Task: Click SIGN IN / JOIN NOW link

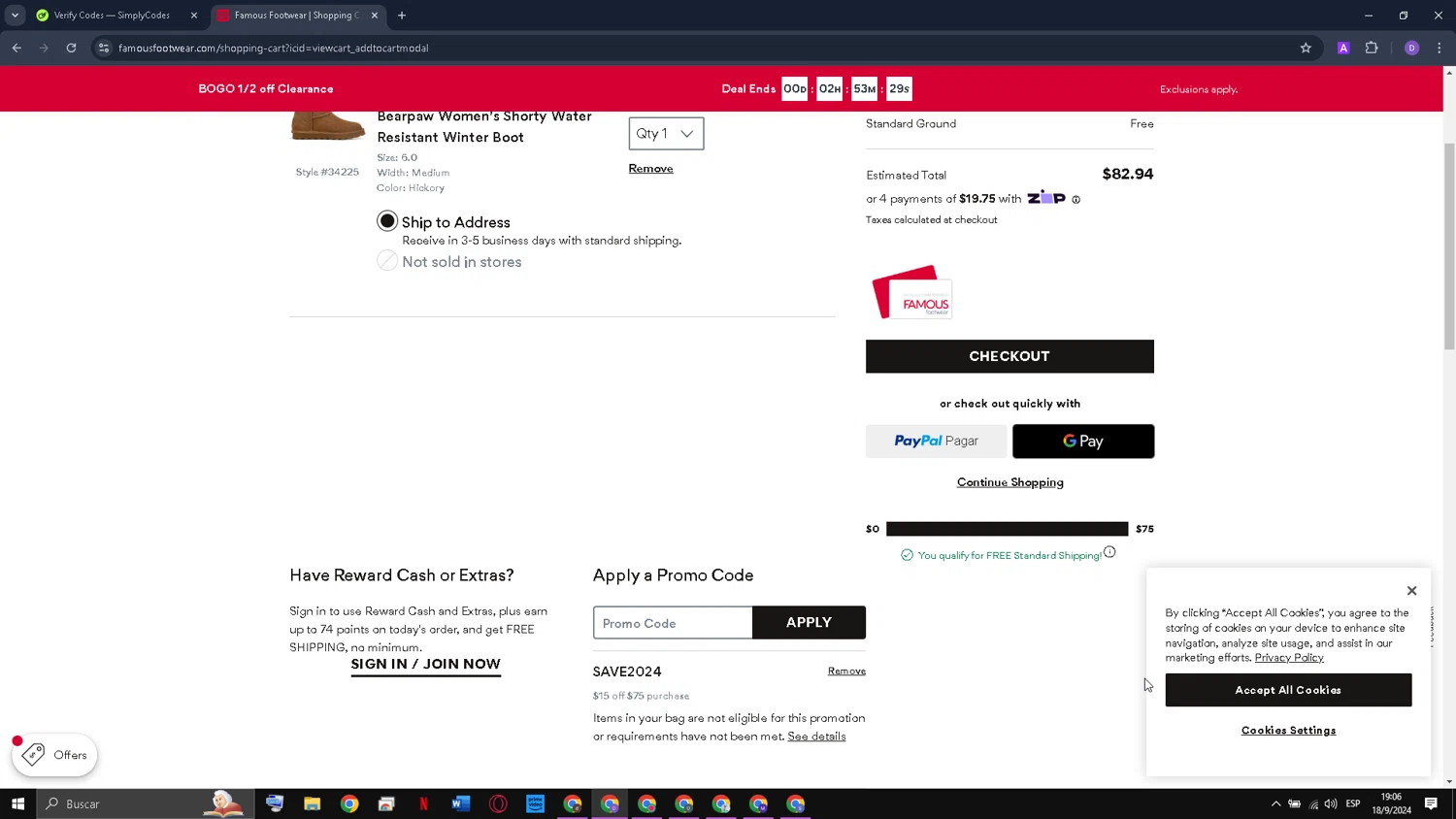Action: click(x=425, y=665)
